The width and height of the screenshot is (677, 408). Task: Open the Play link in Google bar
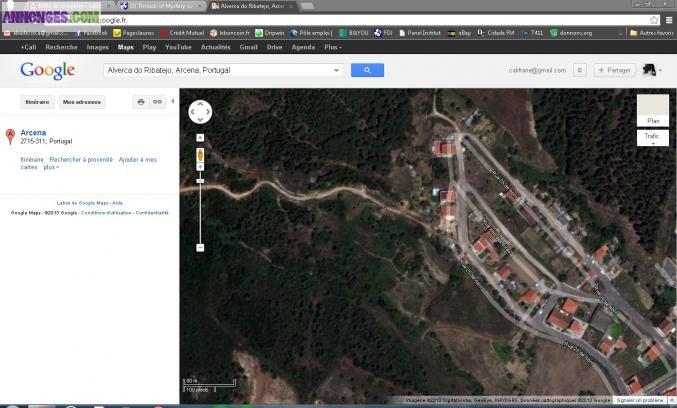pyautogui.click(x=149, y=47)
